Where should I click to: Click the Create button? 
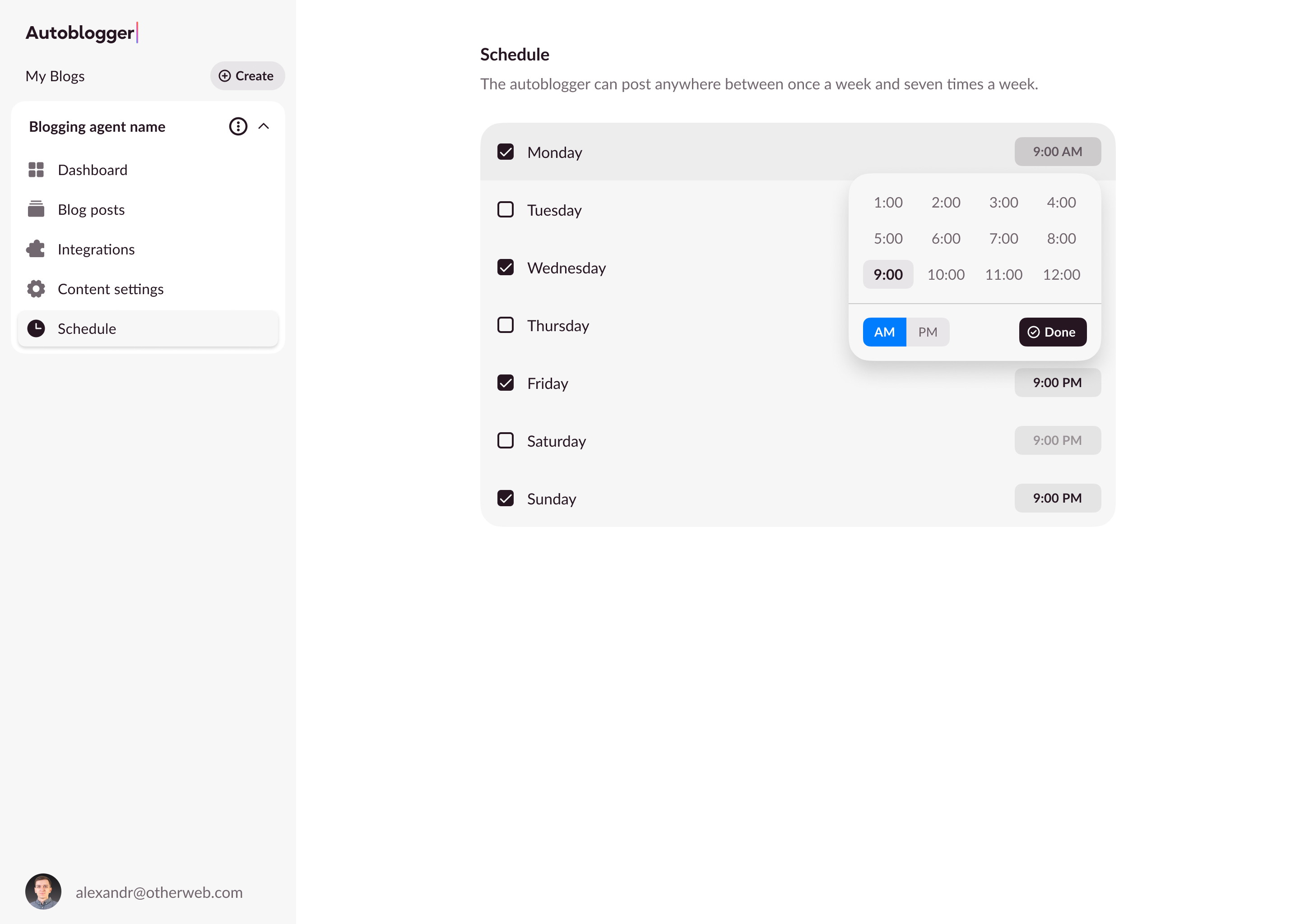[247, 76]
